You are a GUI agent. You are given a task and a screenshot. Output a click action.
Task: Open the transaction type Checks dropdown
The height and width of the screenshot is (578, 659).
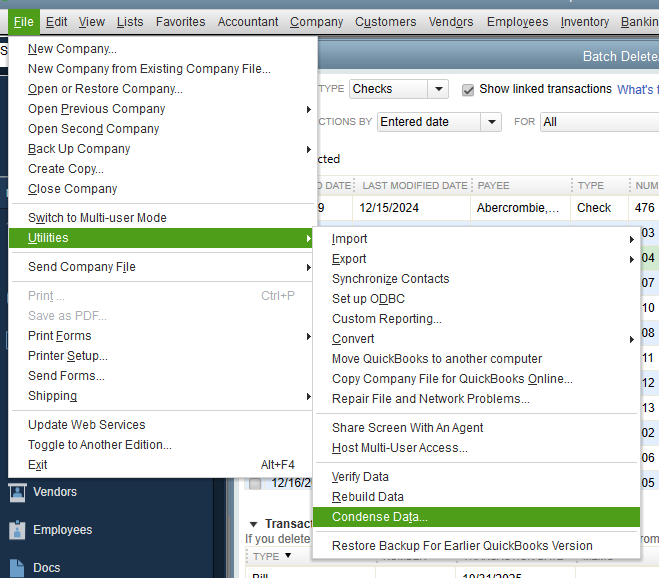pos(438,89)
